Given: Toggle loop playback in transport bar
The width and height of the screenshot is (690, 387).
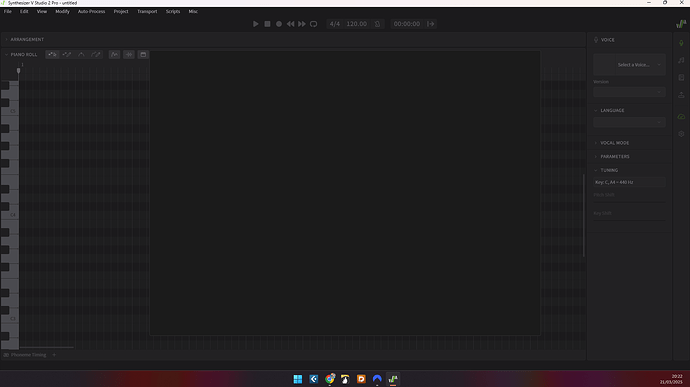Looking at the screenshot, I should point(313,24).
